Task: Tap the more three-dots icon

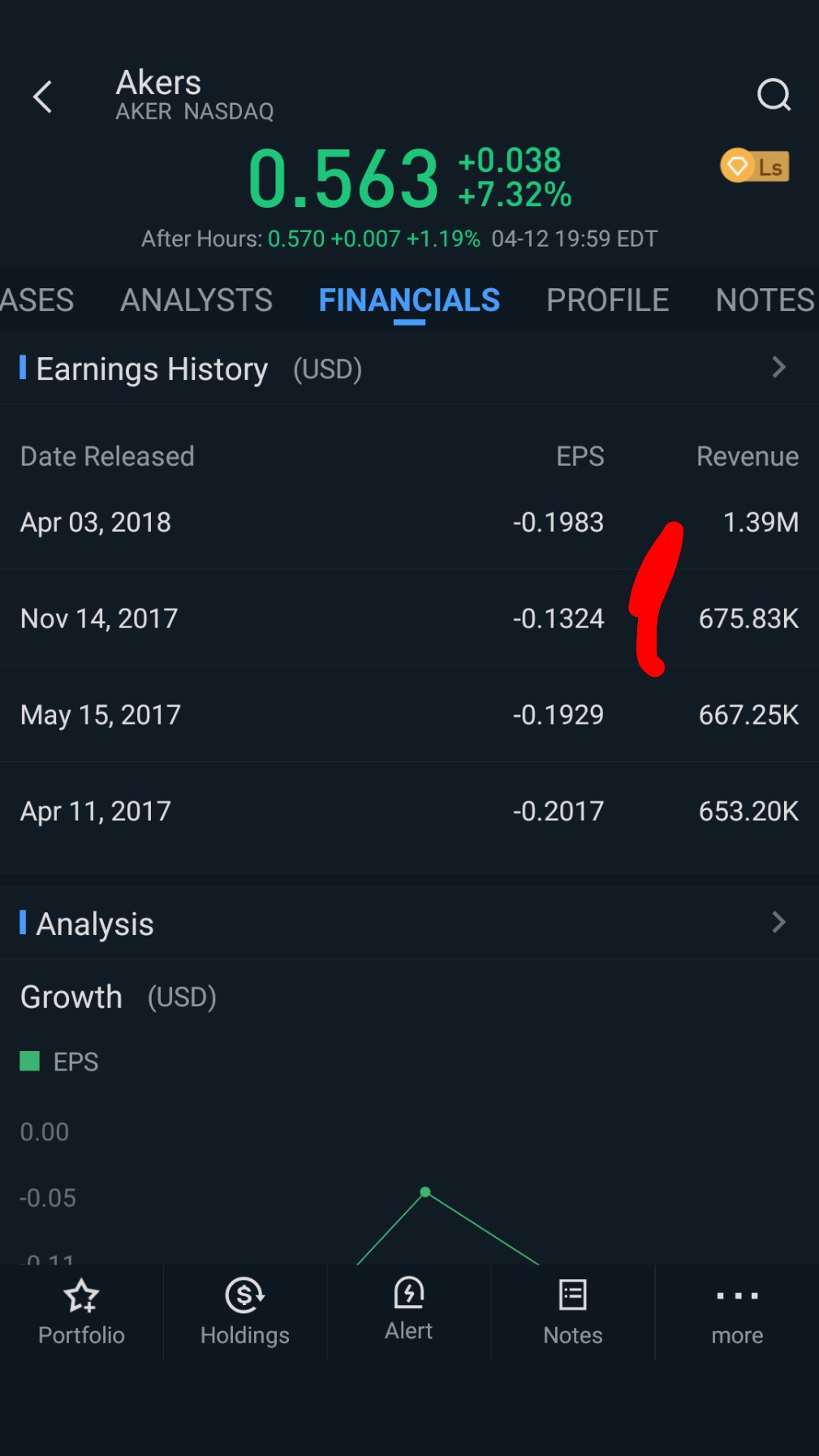Action: point(737,1296)
